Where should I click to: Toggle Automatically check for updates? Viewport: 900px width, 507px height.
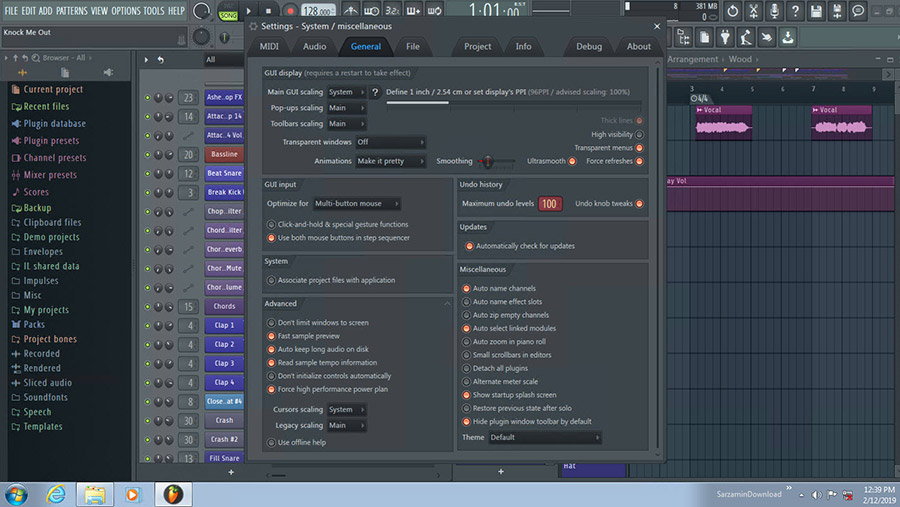tap(470, 246)
